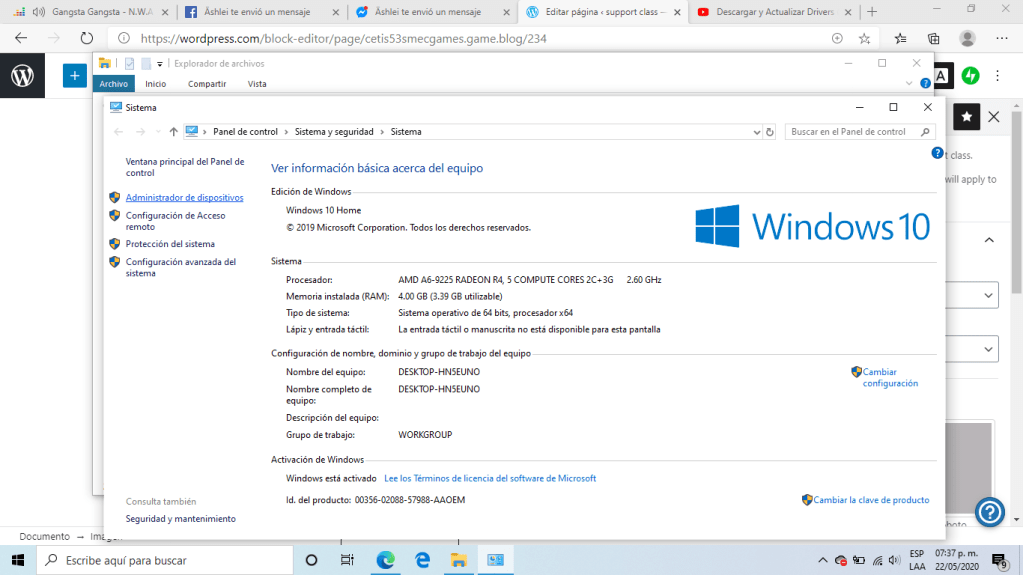Open the Archivo menu in File Explorer
The width and height of the screenshot is (1023, 575).
point(113,84)
